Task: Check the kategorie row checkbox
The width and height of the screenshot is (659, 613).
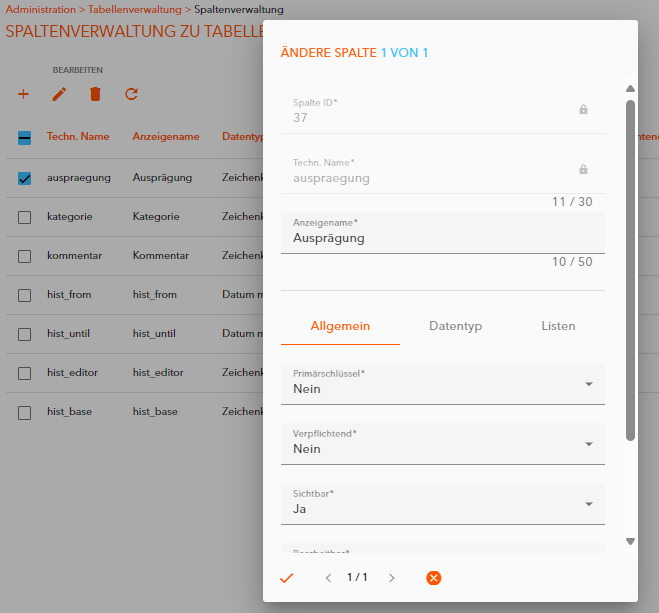Action: pos(25,217)
